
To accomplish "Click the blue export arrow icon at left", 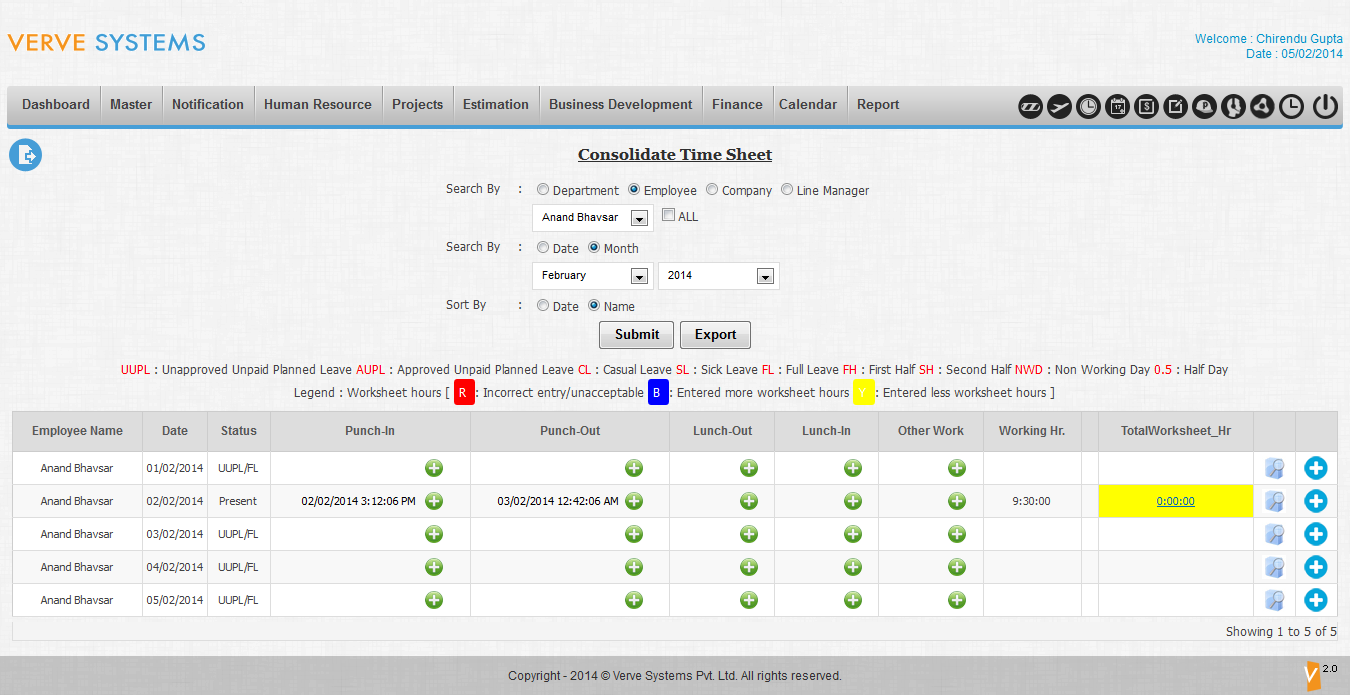I will pyautogui.click(x=26, y=155).
